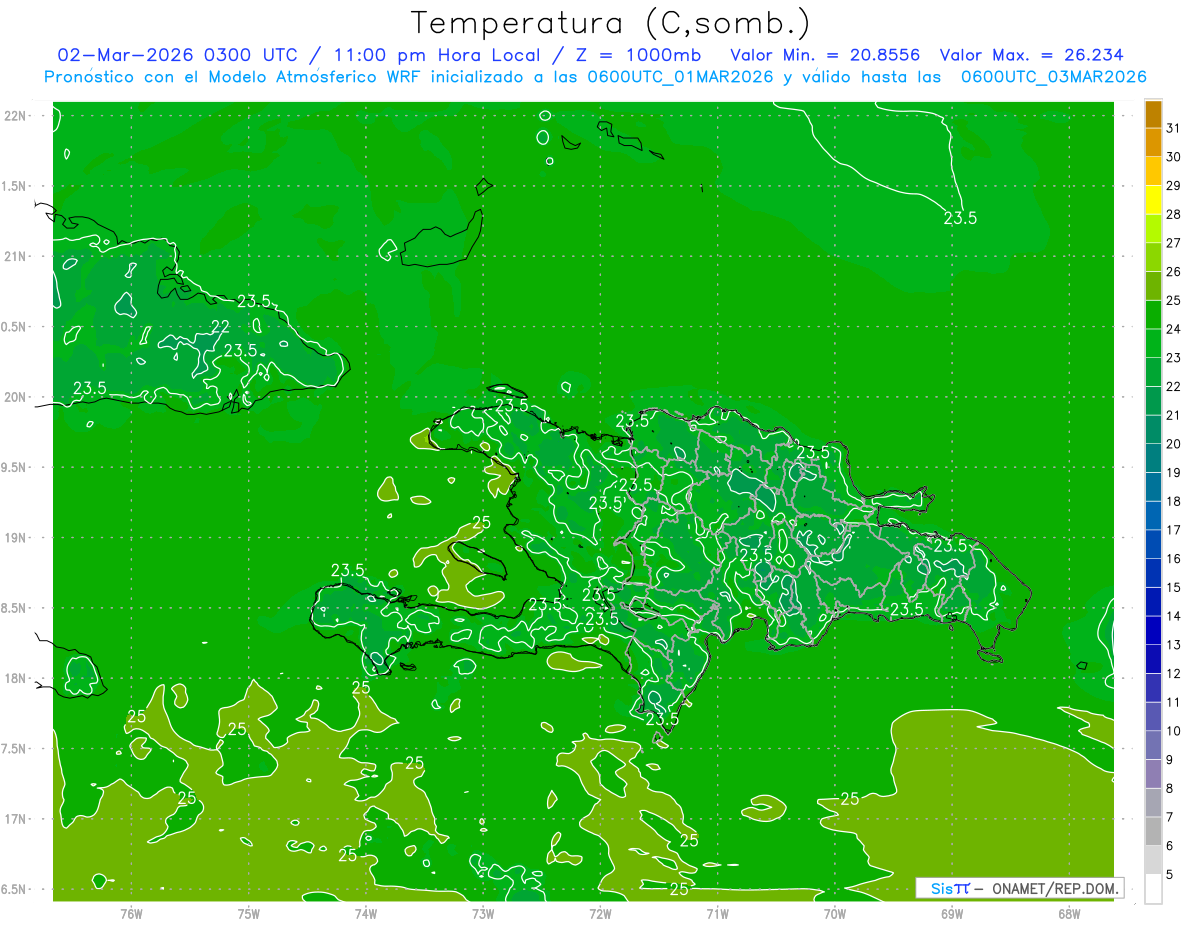Image resolution: width=1200 pixels, height=927 pixels.
Task: Click the 23.5 contour label near the top-right corner
Action: (960, 217)
